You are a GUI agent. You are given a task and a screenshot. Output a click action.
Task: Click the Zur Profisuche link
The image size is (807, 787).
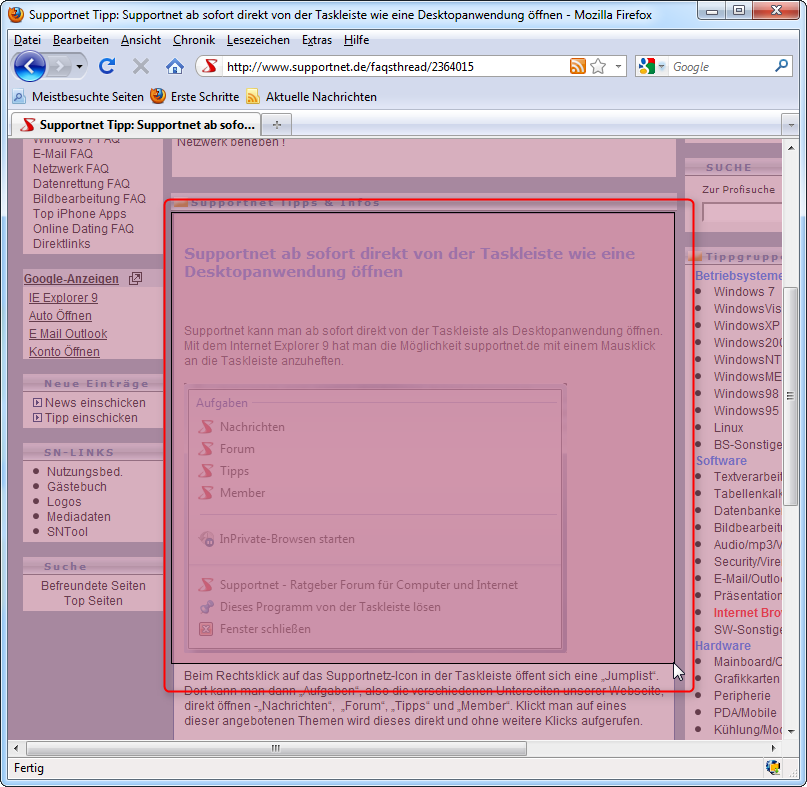pyautogui.click(x=739, y=189)
